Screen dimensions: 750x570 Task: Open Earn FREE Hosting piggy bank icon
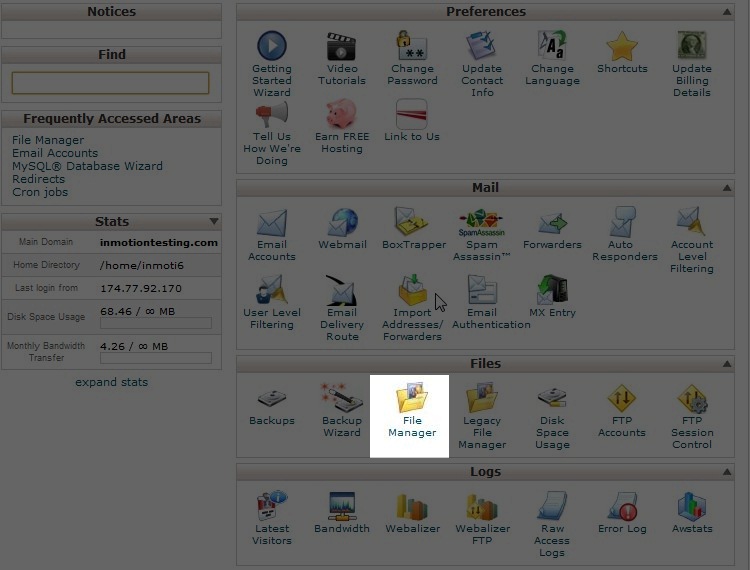(341, 114)
